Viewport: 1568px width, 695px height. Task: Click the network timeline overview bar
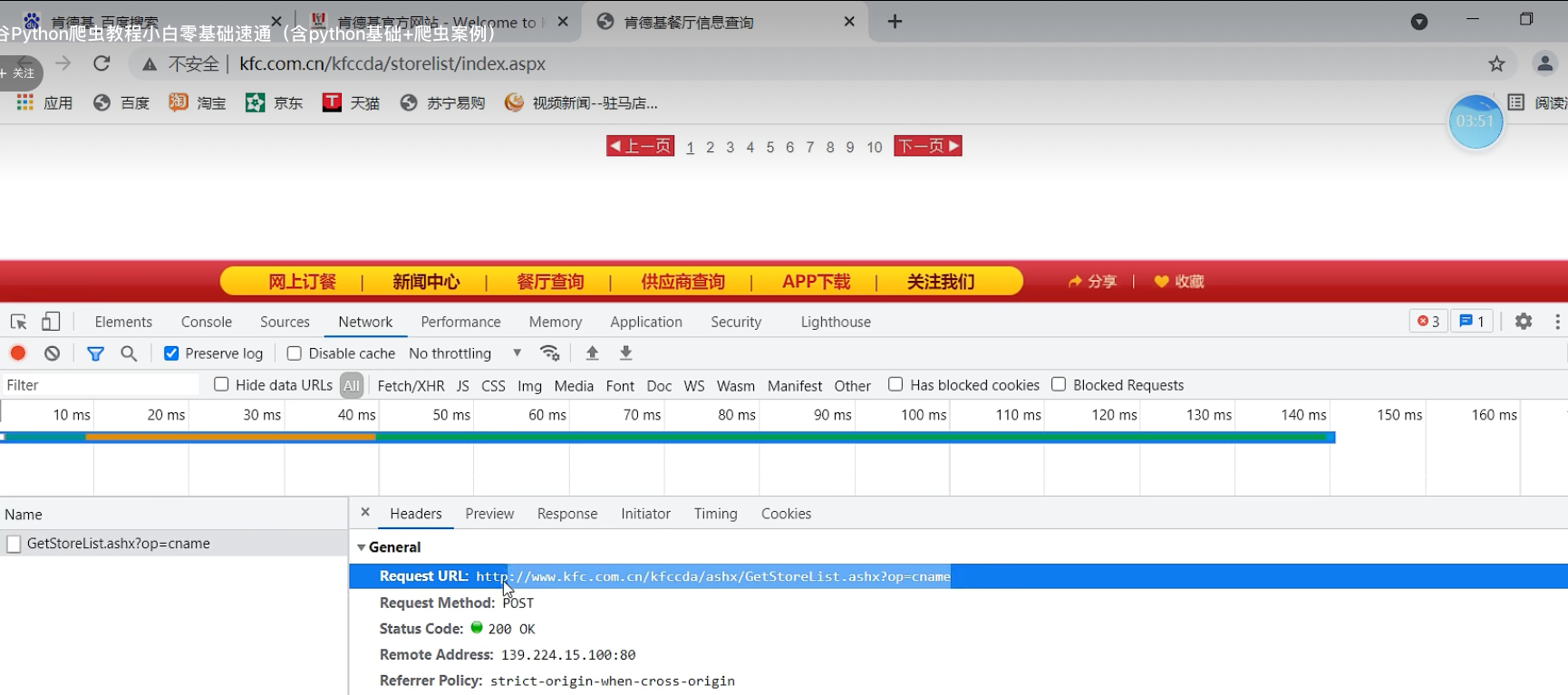click(668, 438)
